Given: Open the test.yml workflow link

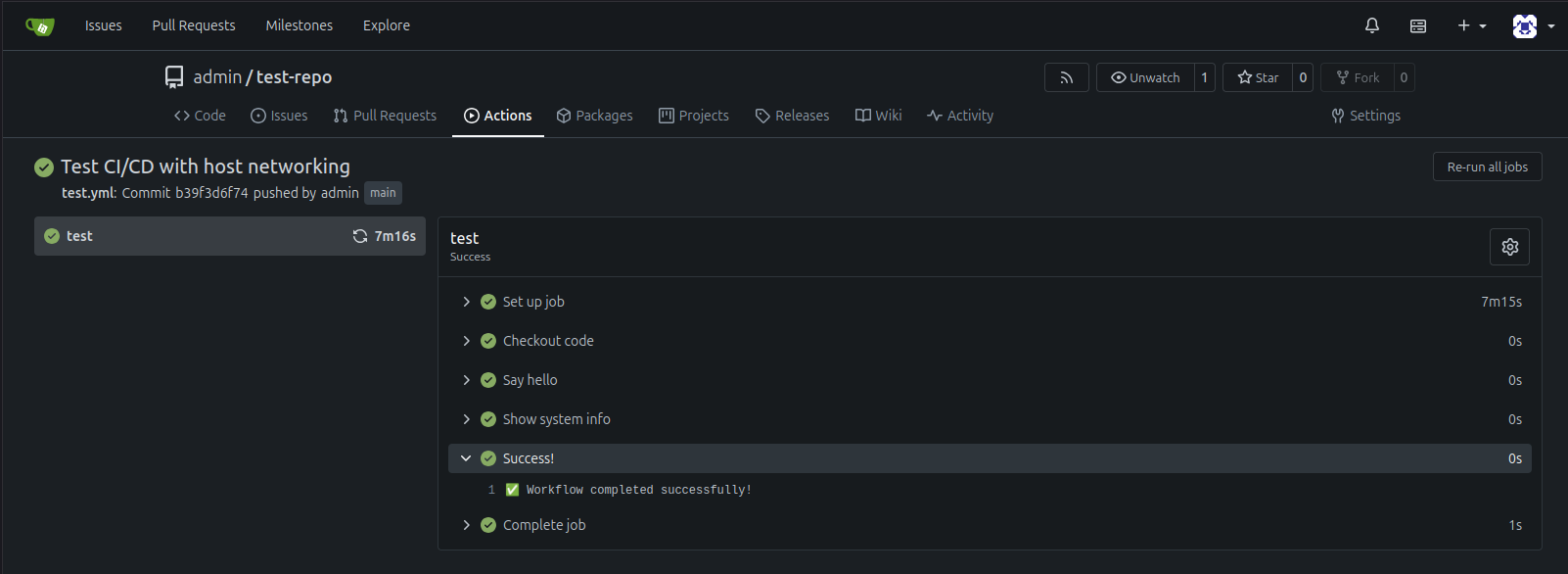Looking at the screenshot, I should click(x=88, y=193).
